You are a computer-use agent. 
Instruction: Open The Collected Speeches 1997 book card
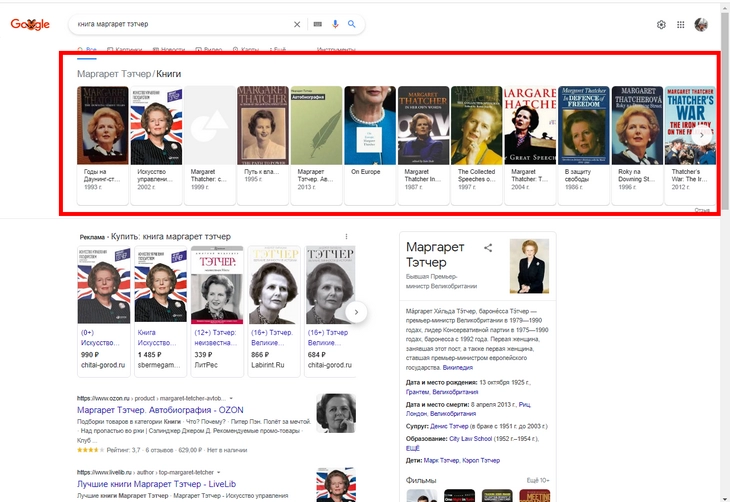coord(476,145)
